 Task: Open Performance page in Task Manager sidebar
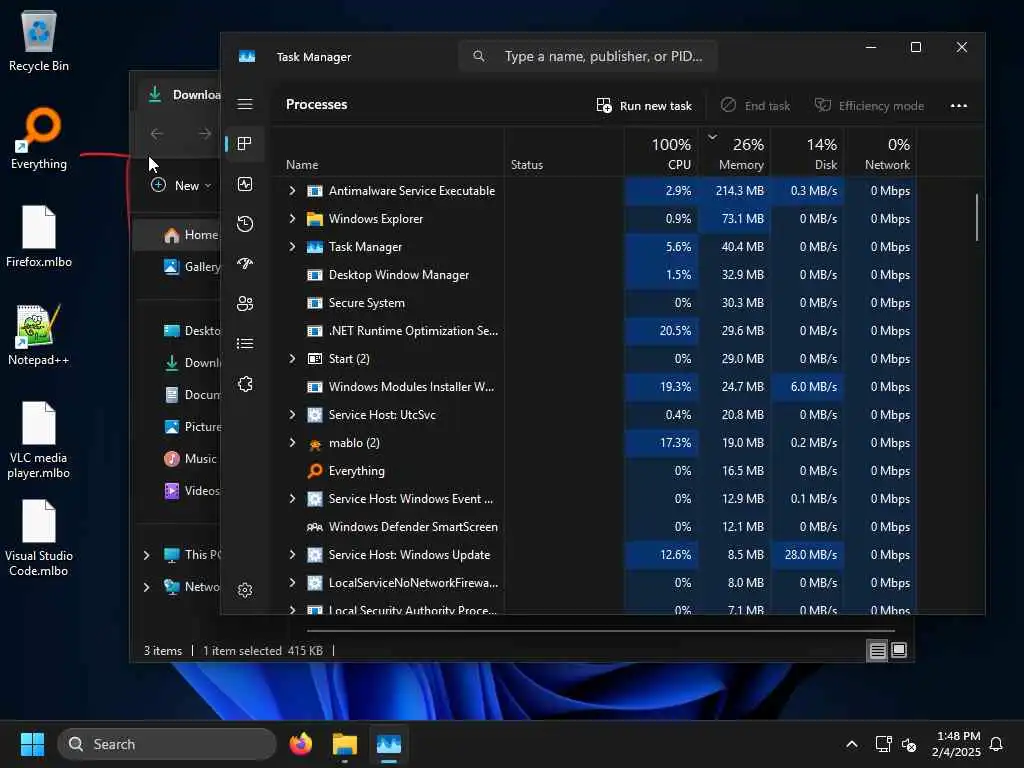tap(245, 184)
